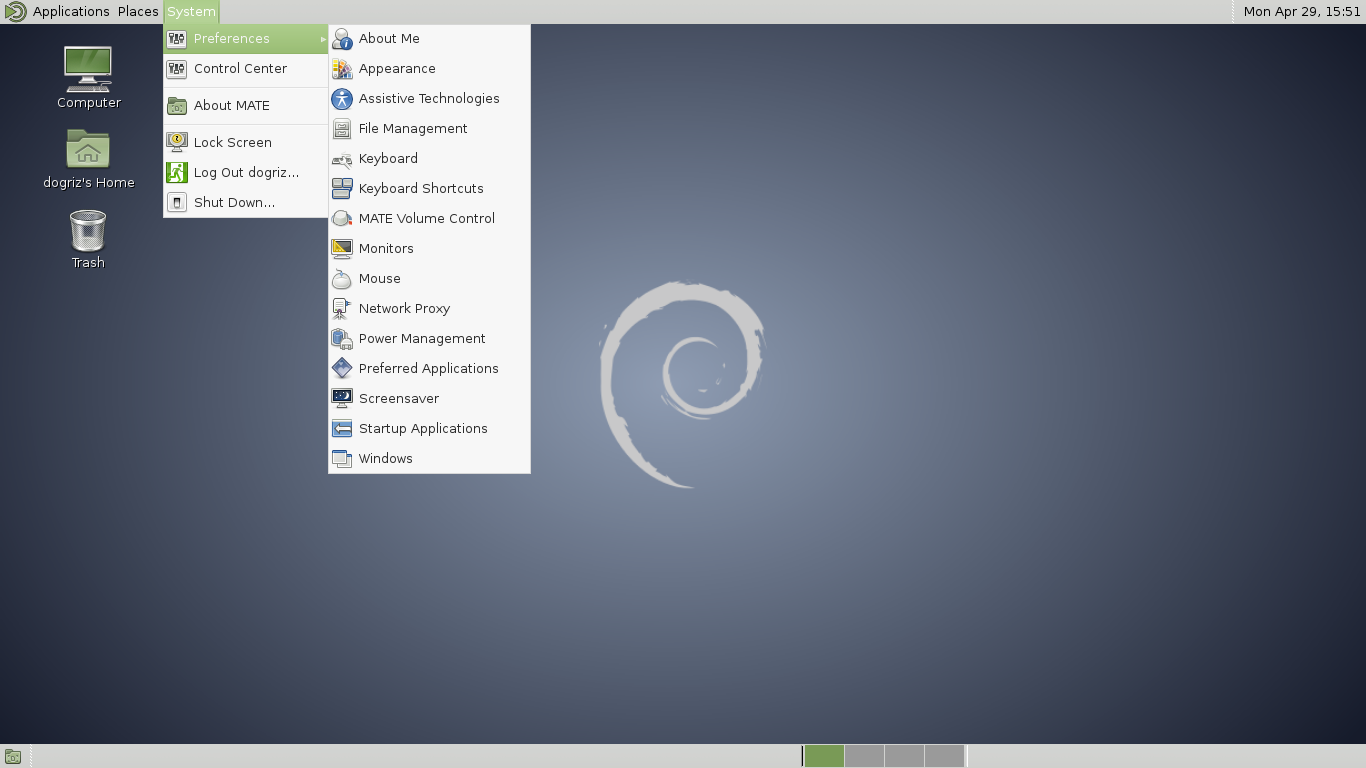Click the About Me person icon
This screenshot has width=1366, height=768.
pyautogui.click(x=342, y=39)
